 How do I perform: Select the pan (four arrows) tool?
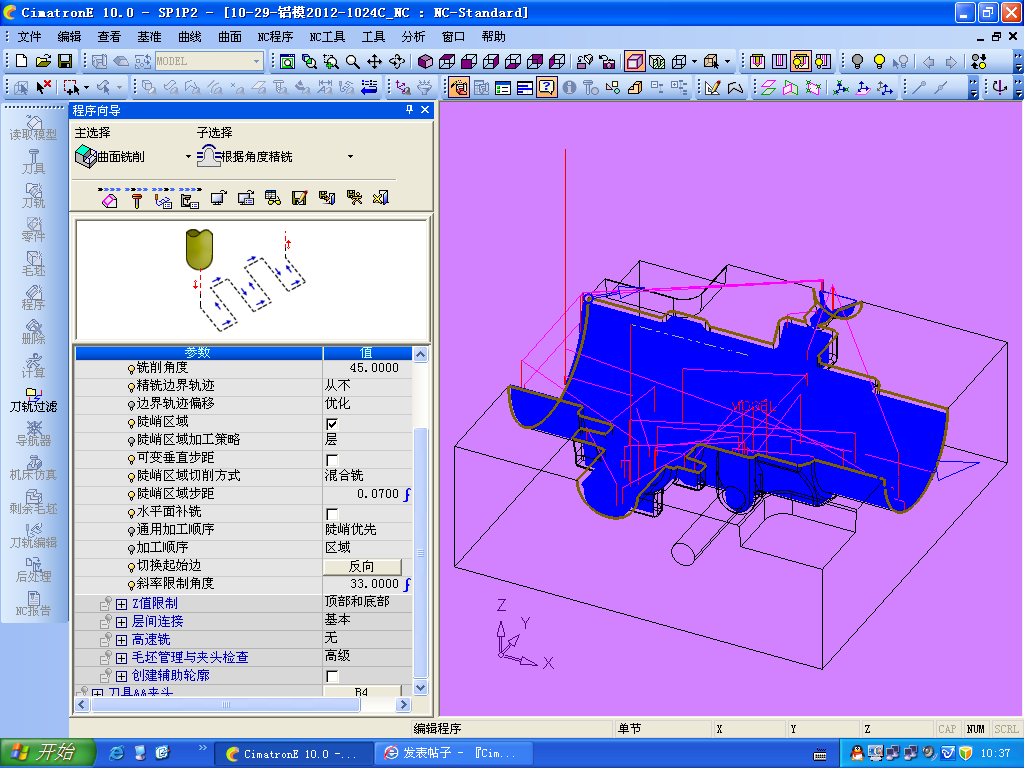pyautogui.click(x=374, y=61)
